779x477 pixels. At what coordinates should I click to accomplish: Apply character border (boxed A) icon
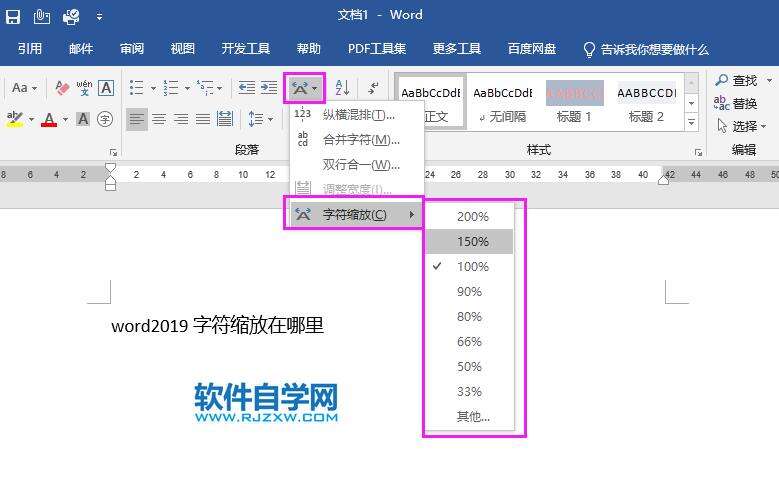(x=106, y=88)
